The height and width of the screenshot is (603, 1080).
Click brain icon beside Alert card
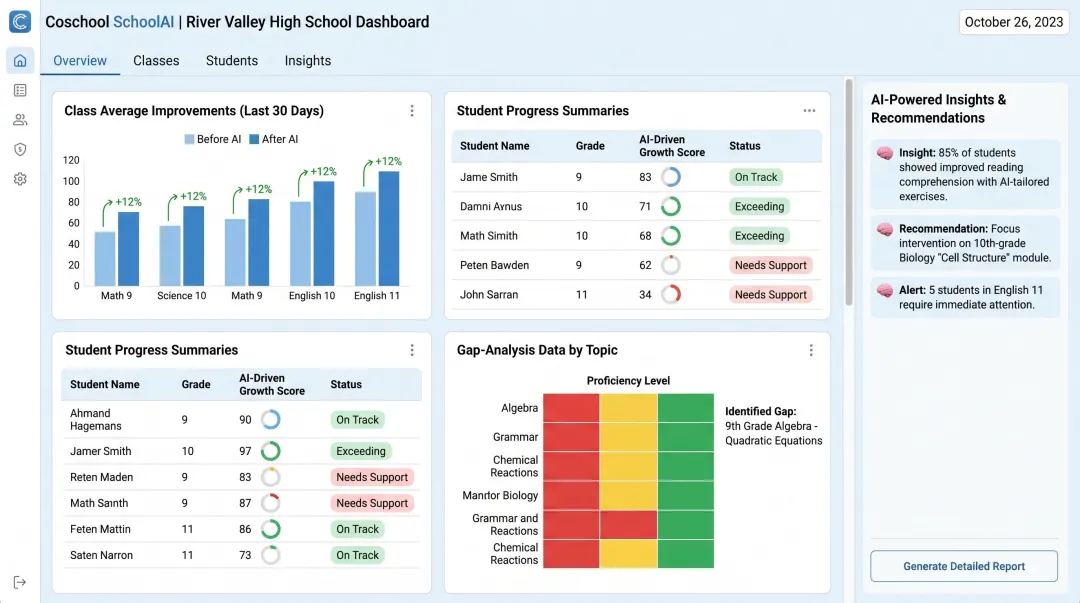point(885,290)
